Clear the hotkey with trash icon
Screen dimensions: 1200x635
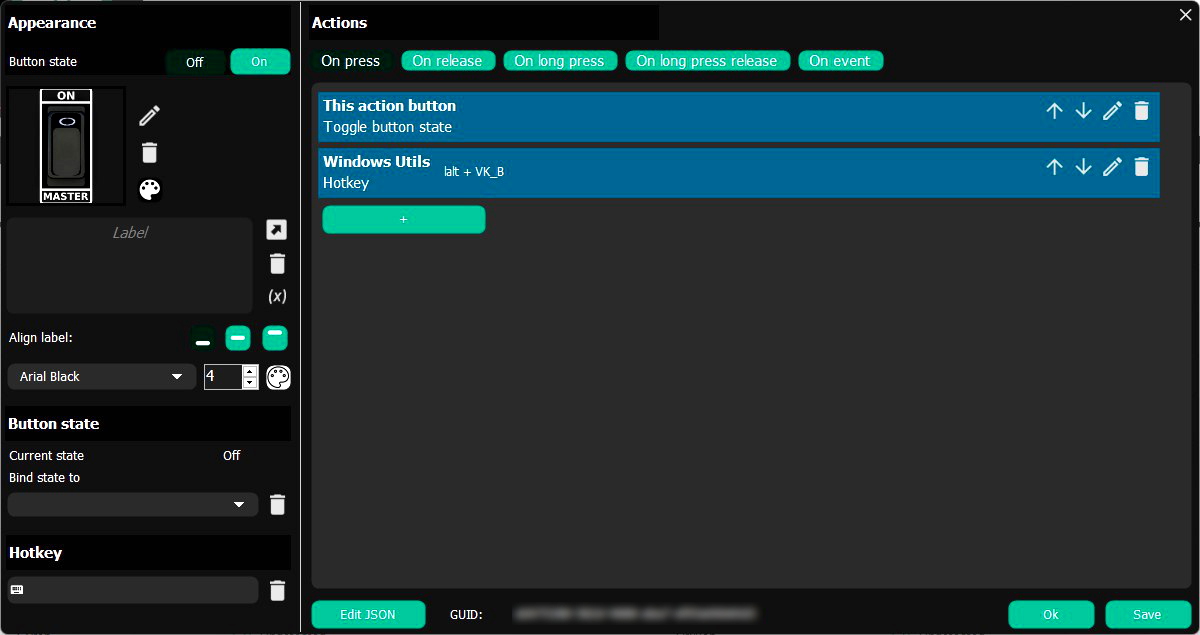pos(277,590)
